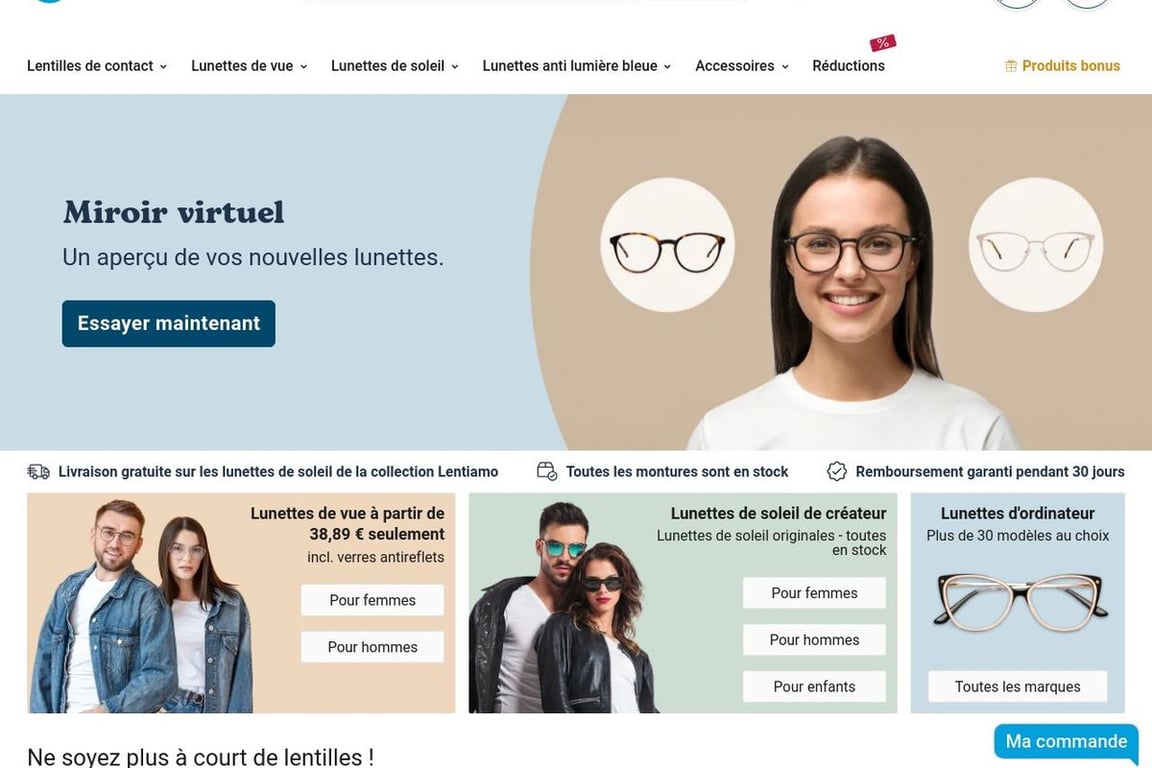Select the tortoise round glasses thumbnail
Viewport: 1152px width, 768px height.
[667, 245]
